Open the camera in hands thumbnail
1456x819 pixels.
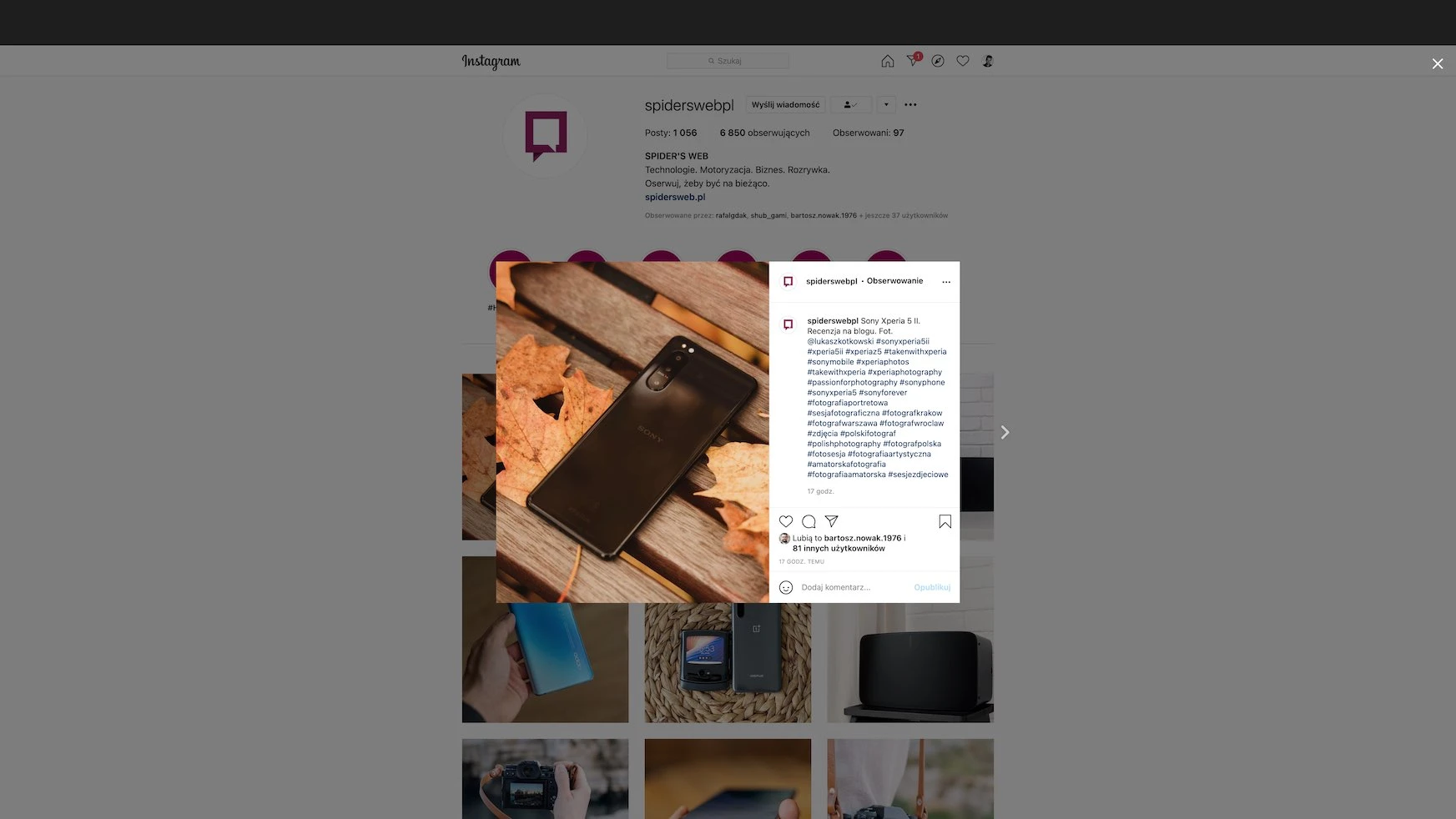tap(546, 778)
